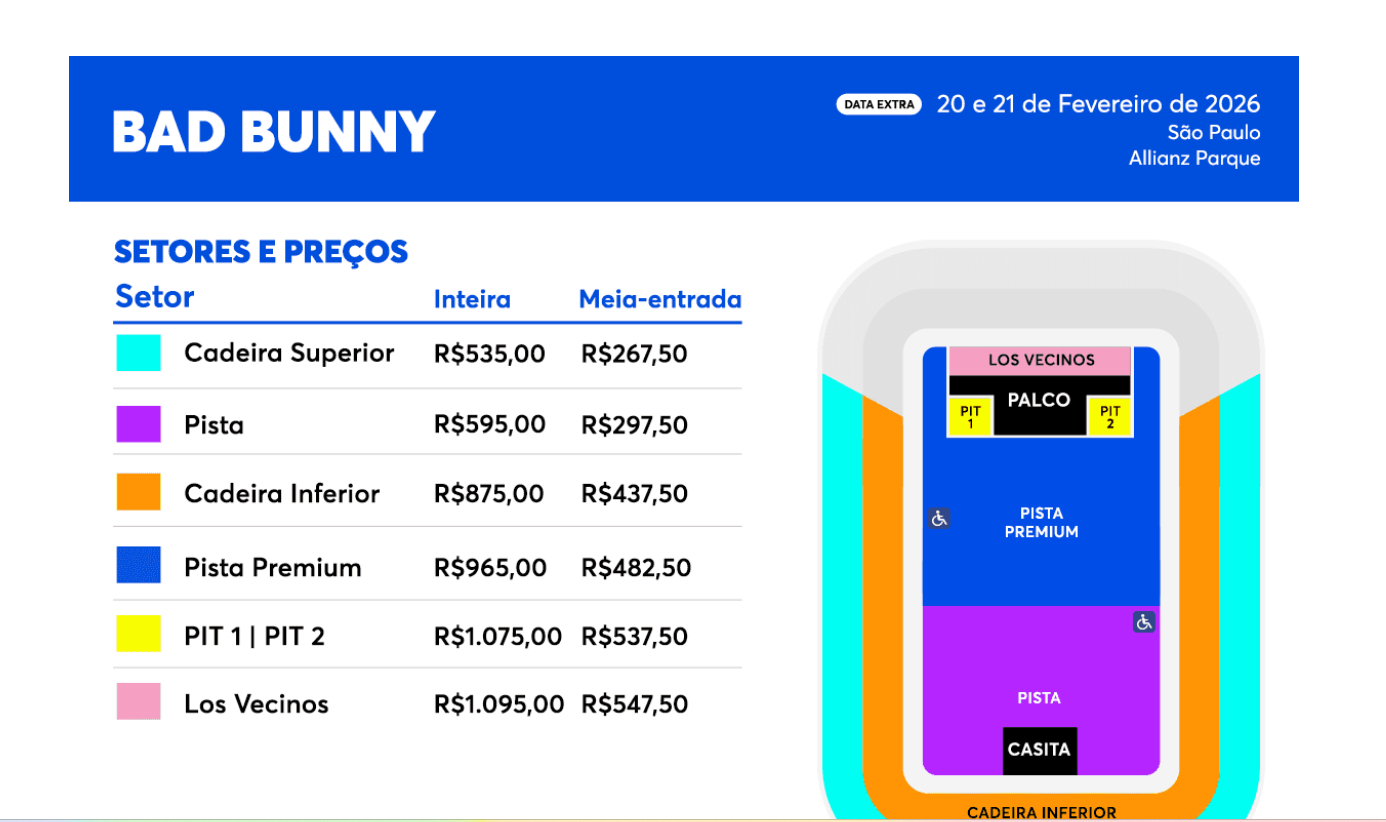Select the yellow PIT 2 box on map
Screen dimensions: 1386x822
(x=1110, y=417)
